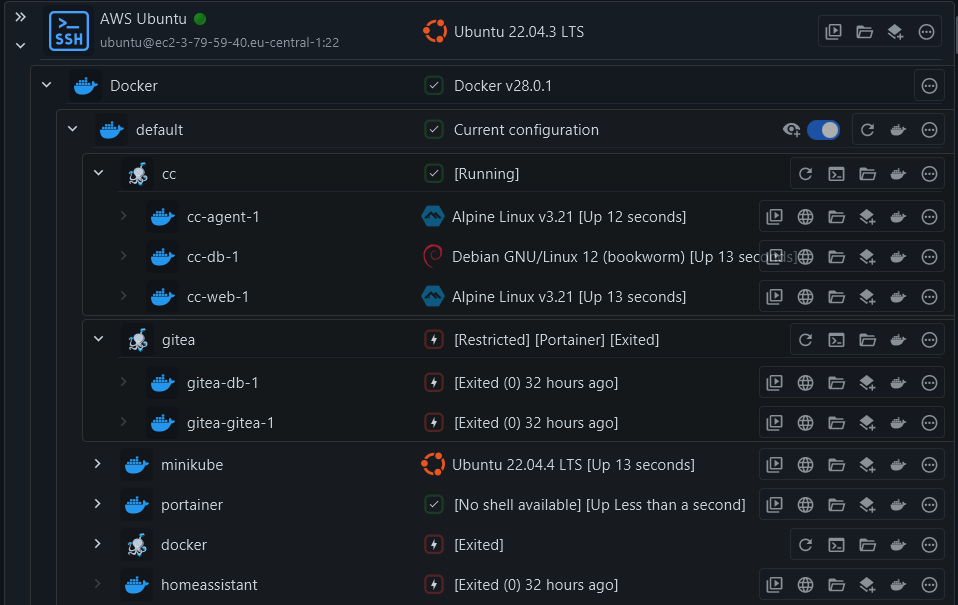958x605 pixels.
Task: Toggle the eye visibility icon on default row
Action: coord(791,130)
